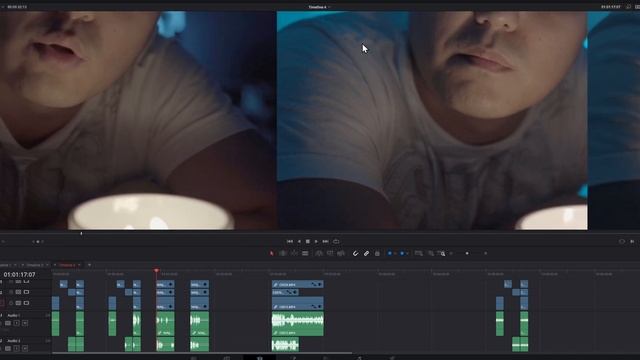
Task: Click the red timeline playhead marker
Action: (x=156, y=271)
